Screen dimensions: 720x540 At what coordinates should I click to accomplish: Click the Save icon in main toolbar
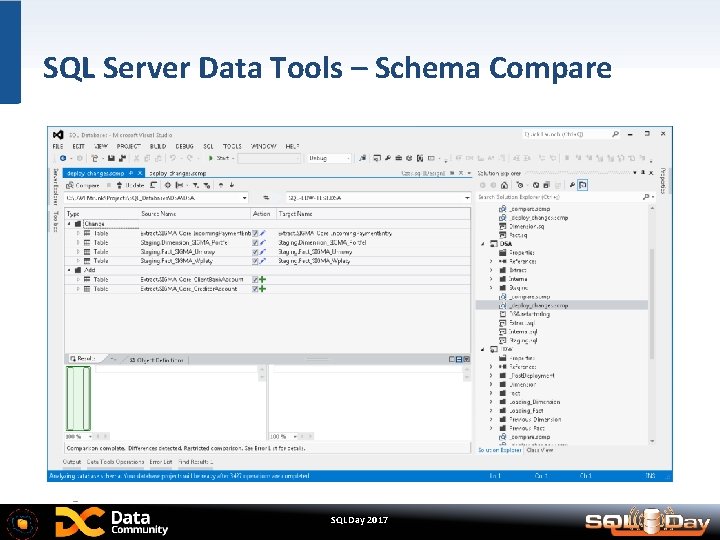[x=111, y=158]
